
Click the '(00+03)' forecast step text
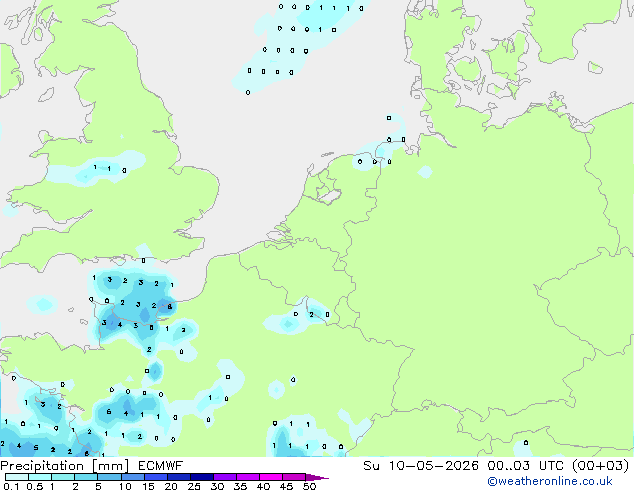[601, 466]
